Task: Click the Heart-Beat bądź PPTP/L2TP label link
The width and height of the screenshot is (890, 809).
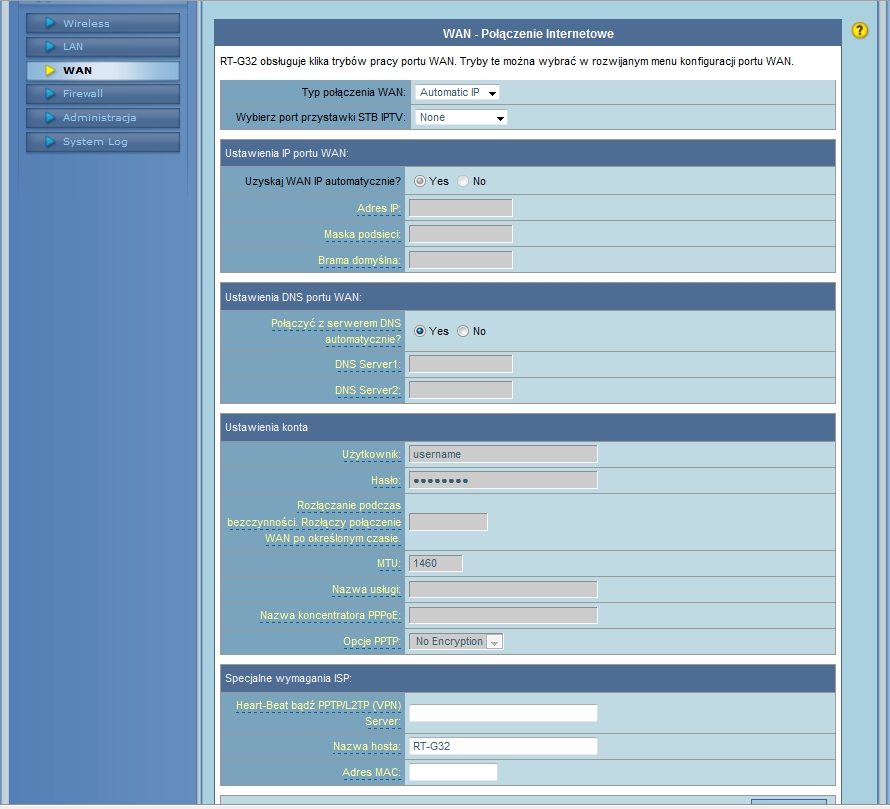Action: (x=318, y=714)
